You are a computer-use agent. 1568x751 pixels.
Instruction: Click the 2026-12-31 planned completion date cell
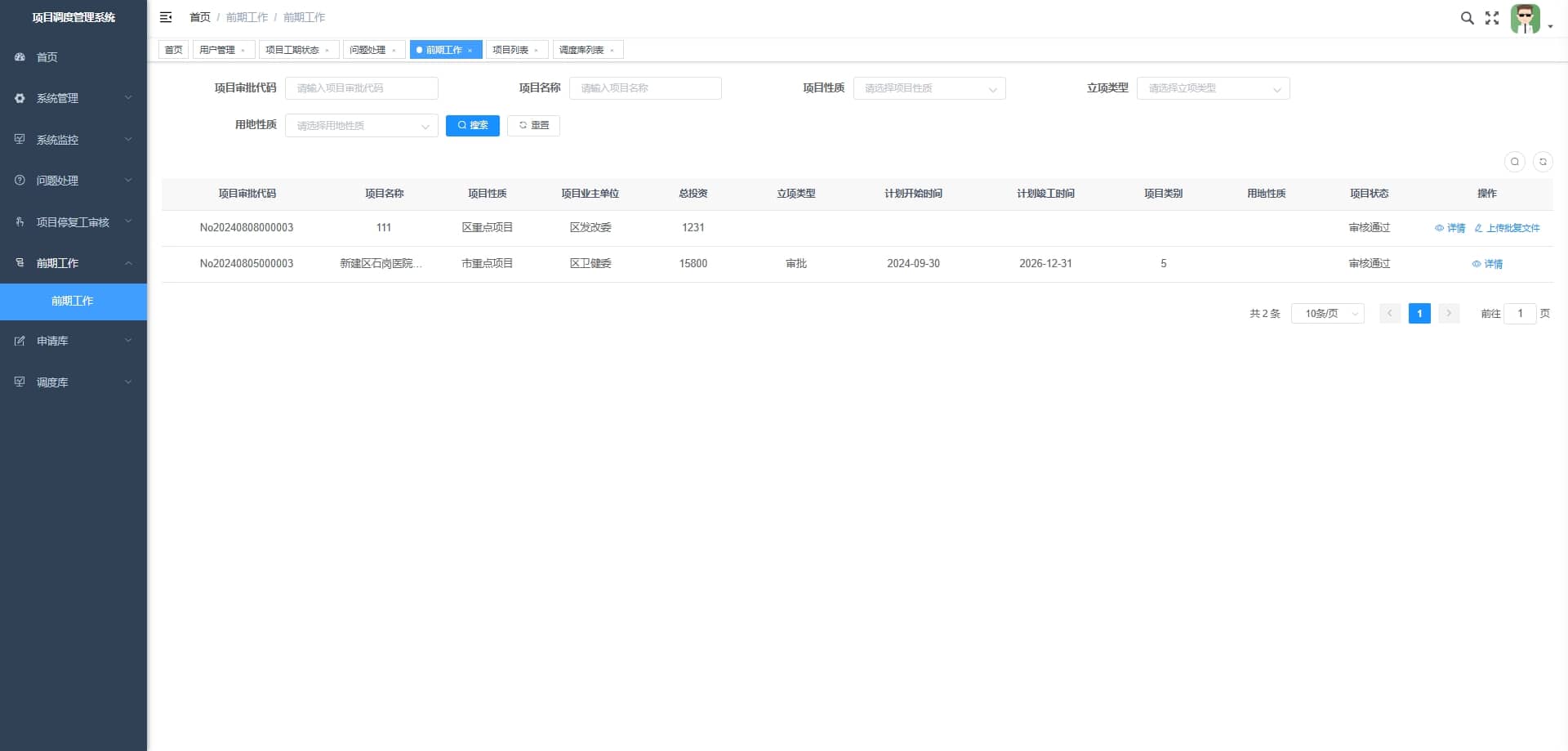pyautogui.click(x=1045, y=264)
